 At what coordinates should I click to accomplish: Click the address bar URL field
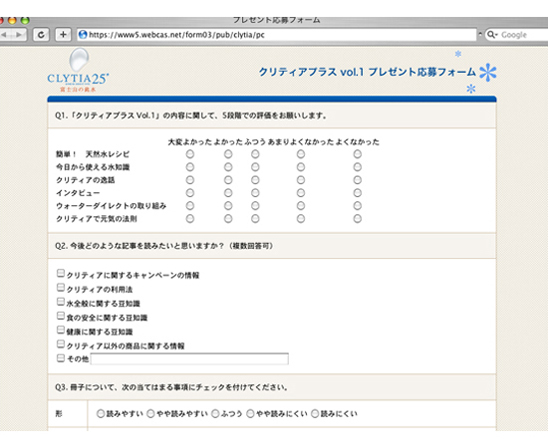276,35
